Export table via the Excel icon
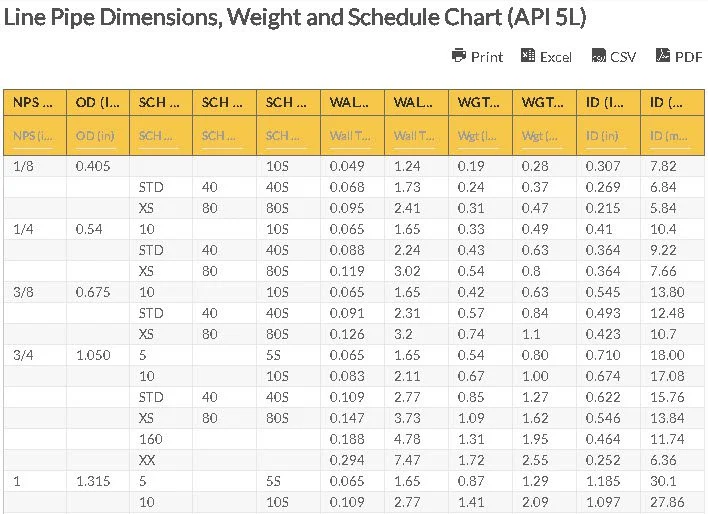Image resolution: width=708 pixels, height=514 pixels. tap(528, 56)
